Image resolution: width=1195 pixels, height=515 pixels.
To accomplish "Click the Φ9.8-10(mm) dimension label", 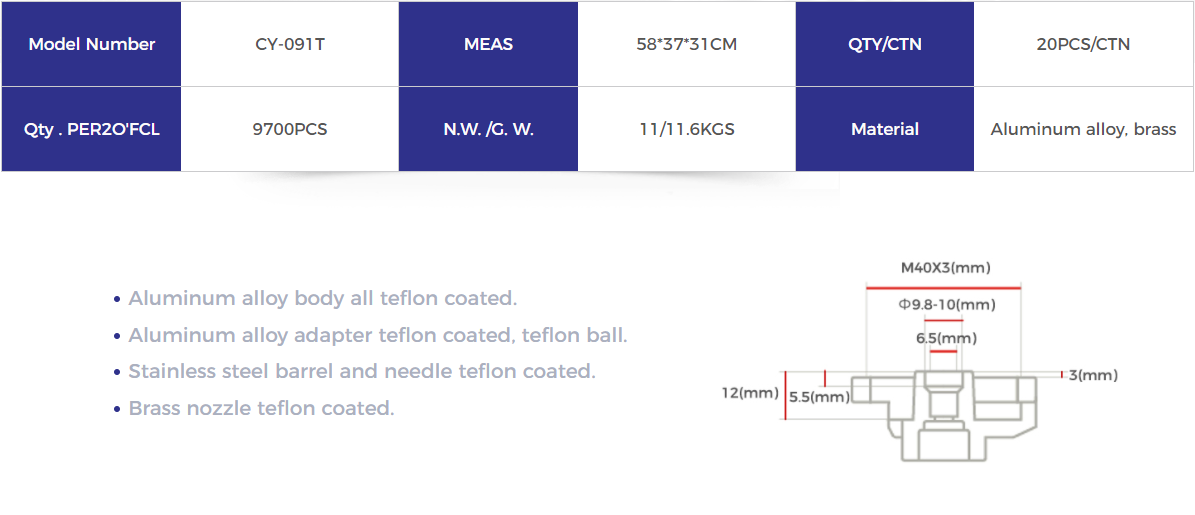I will click(947, 305).
